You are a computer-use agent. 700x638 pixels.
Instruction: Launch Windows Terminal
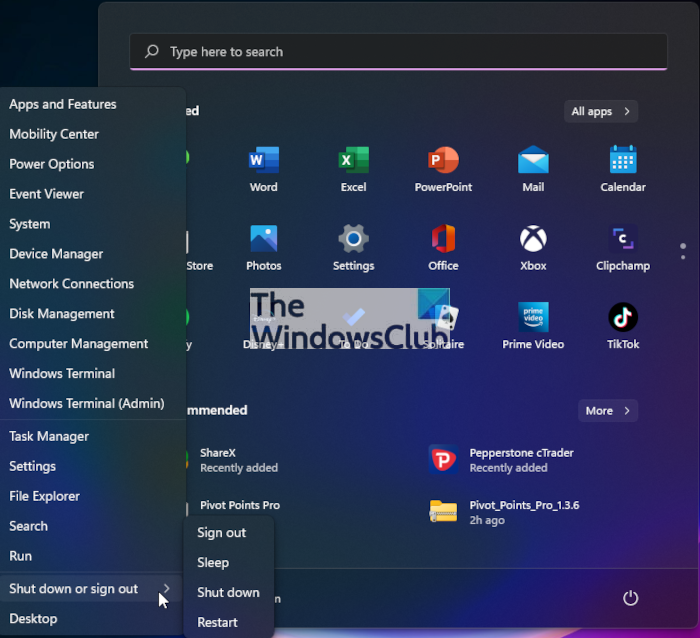click(x=92, y=374)
